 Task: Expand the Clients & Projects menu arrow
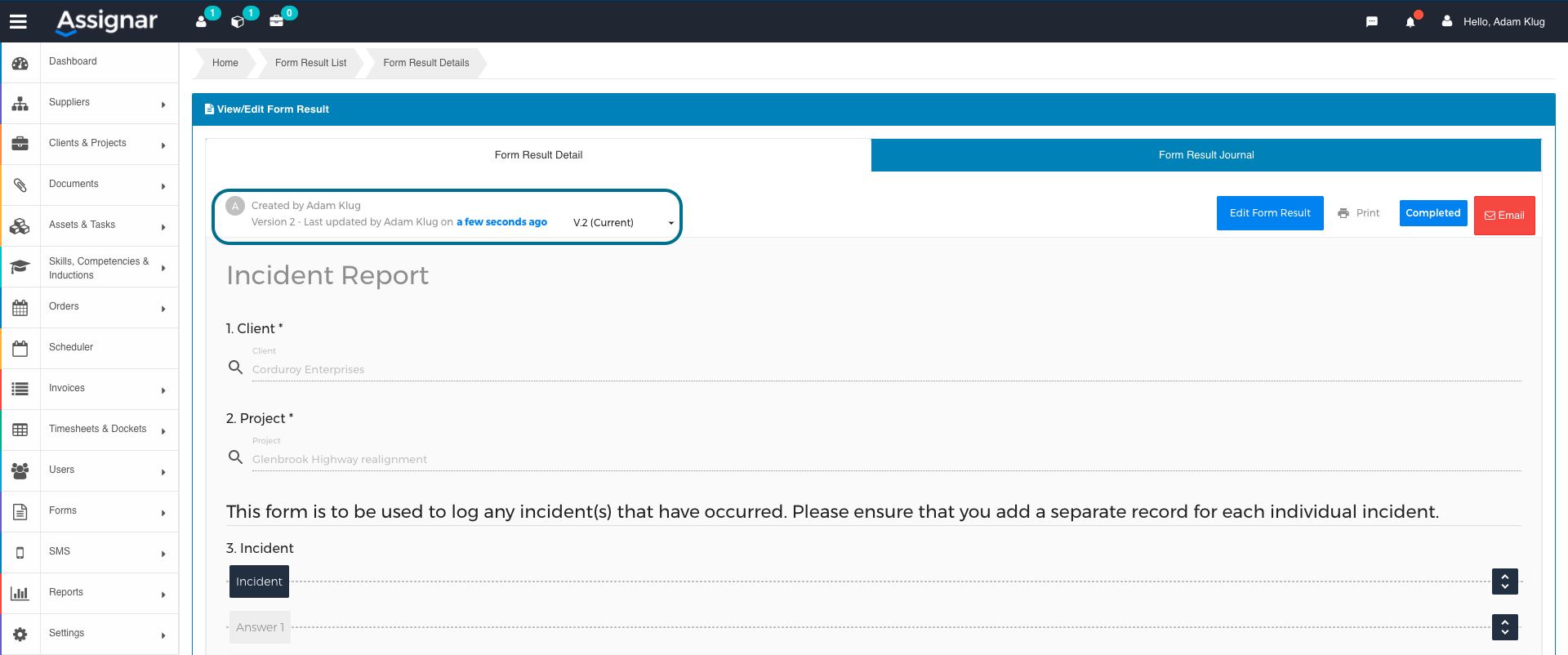163,145
